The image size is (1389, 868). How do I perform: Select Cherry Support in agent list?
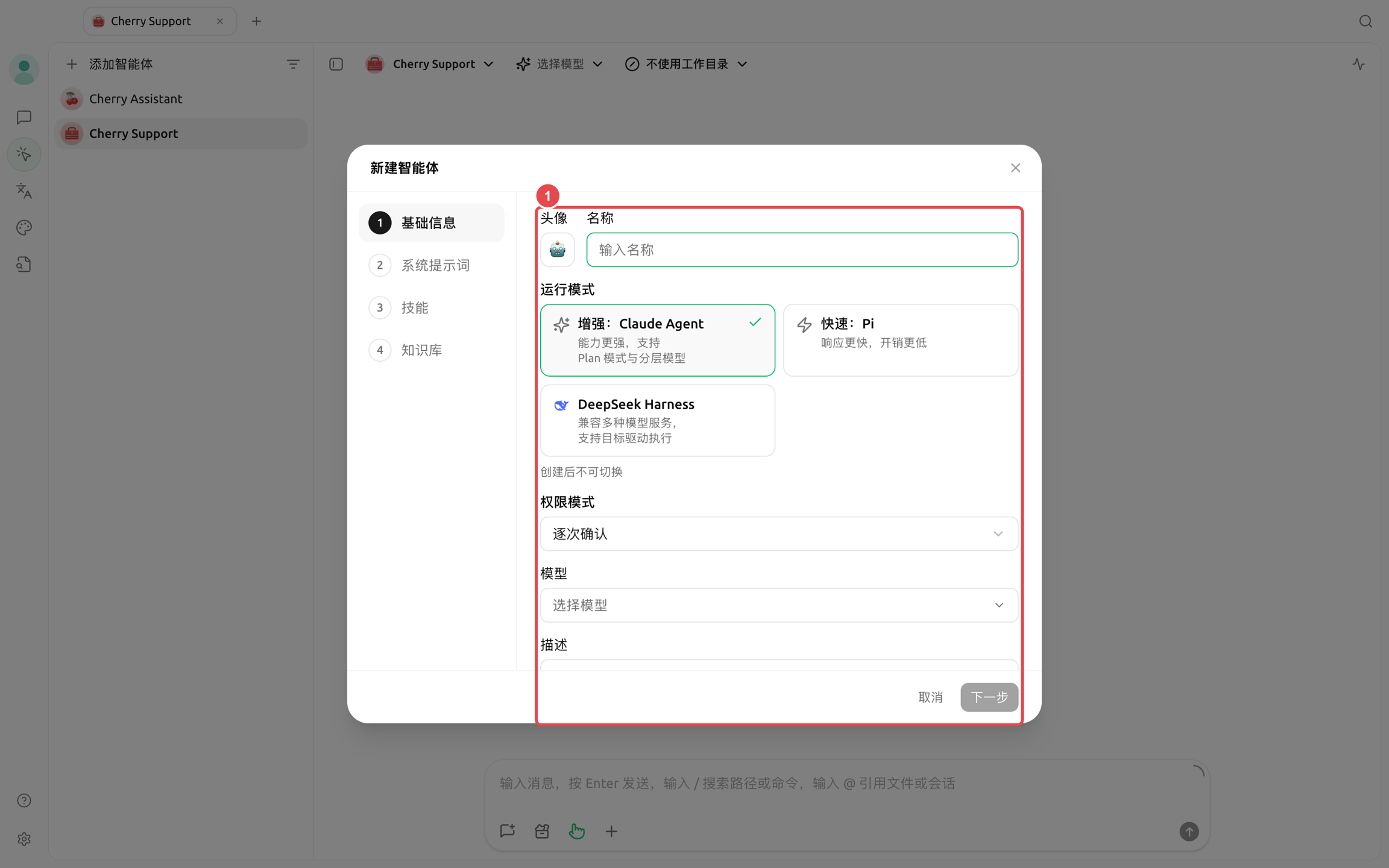coord(181,133)
